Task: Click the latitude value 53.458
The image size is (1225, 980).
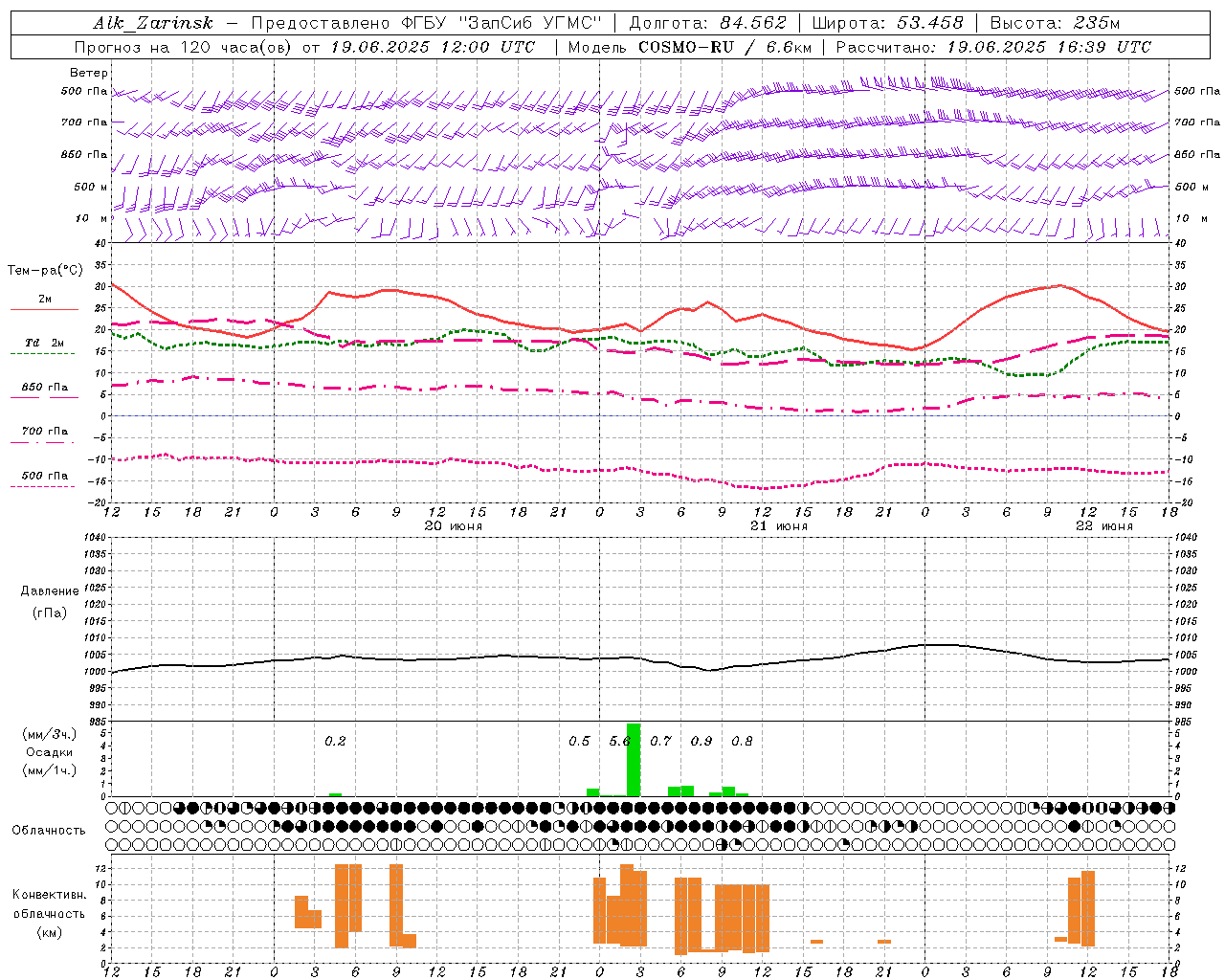Action: 929,23
